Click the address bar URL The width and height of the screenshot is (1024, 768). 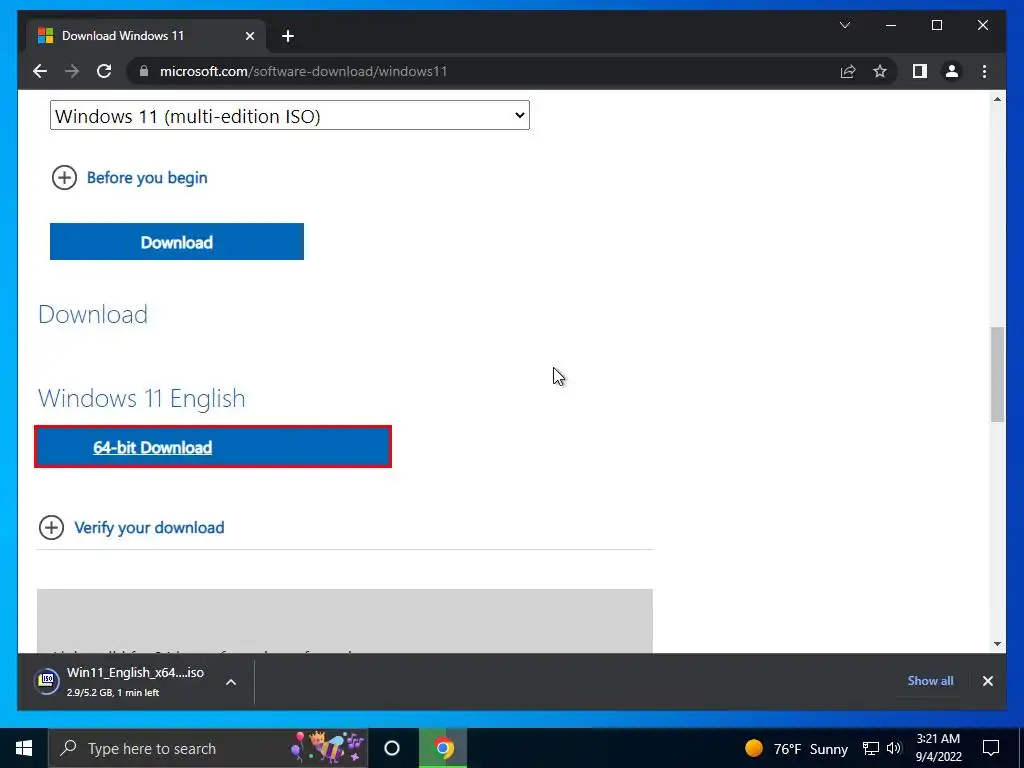[x=304, y=71]
